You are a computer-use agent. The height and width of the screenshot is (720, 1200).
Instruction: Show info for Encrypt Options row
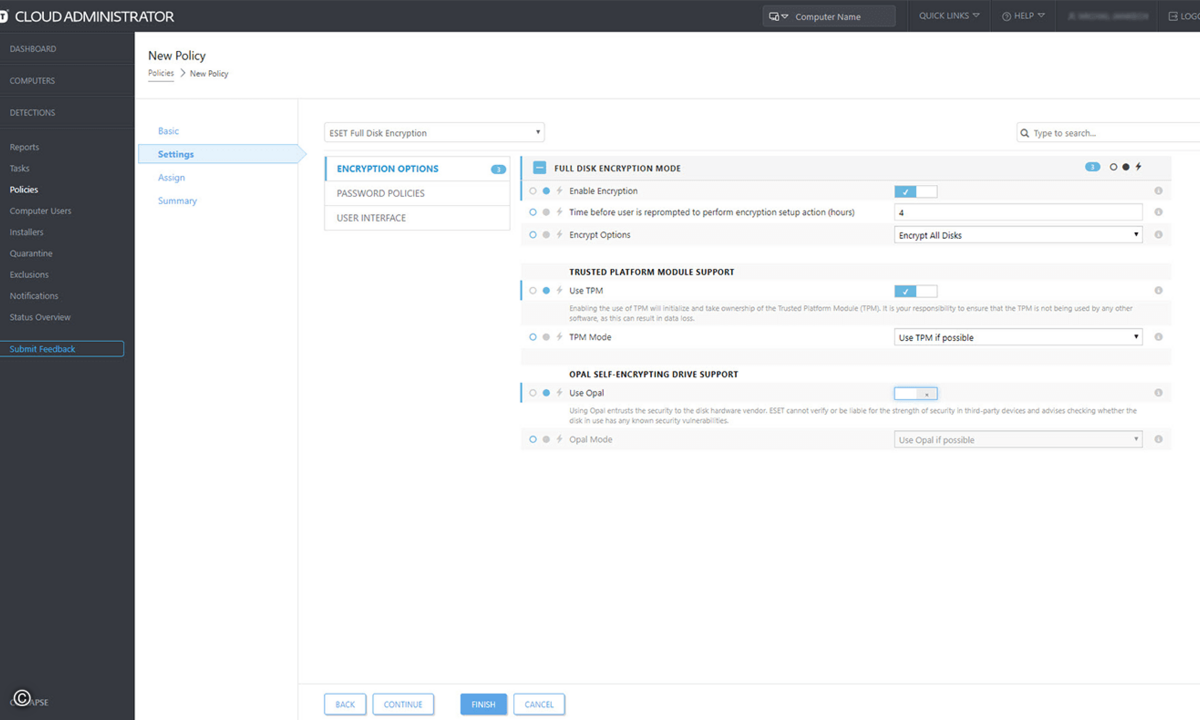pos(1158,235)
